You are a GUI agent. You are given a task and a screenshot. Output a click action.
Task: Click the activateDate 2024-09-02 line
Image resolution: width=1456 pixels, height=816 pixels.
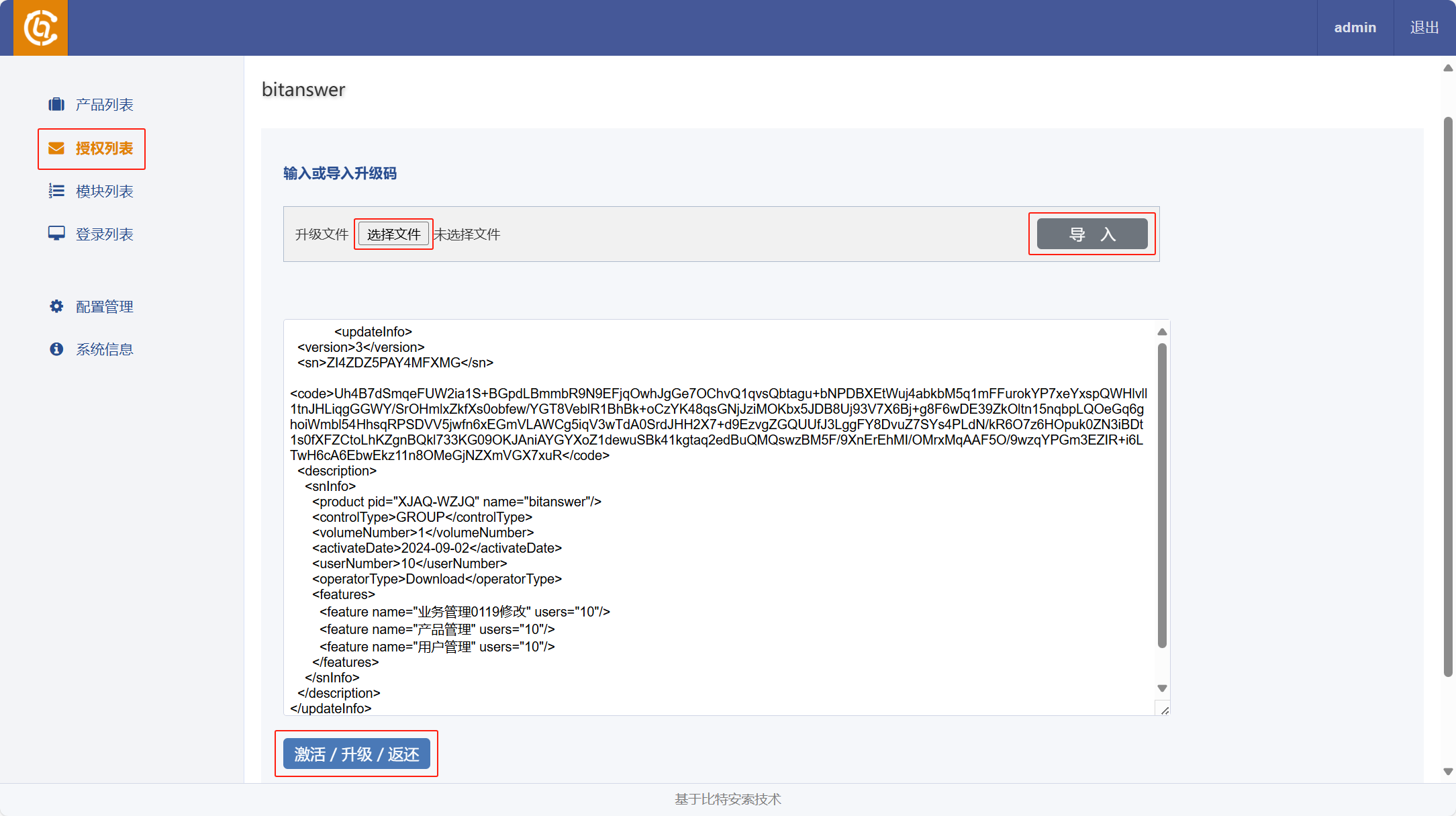pos(437,548)
